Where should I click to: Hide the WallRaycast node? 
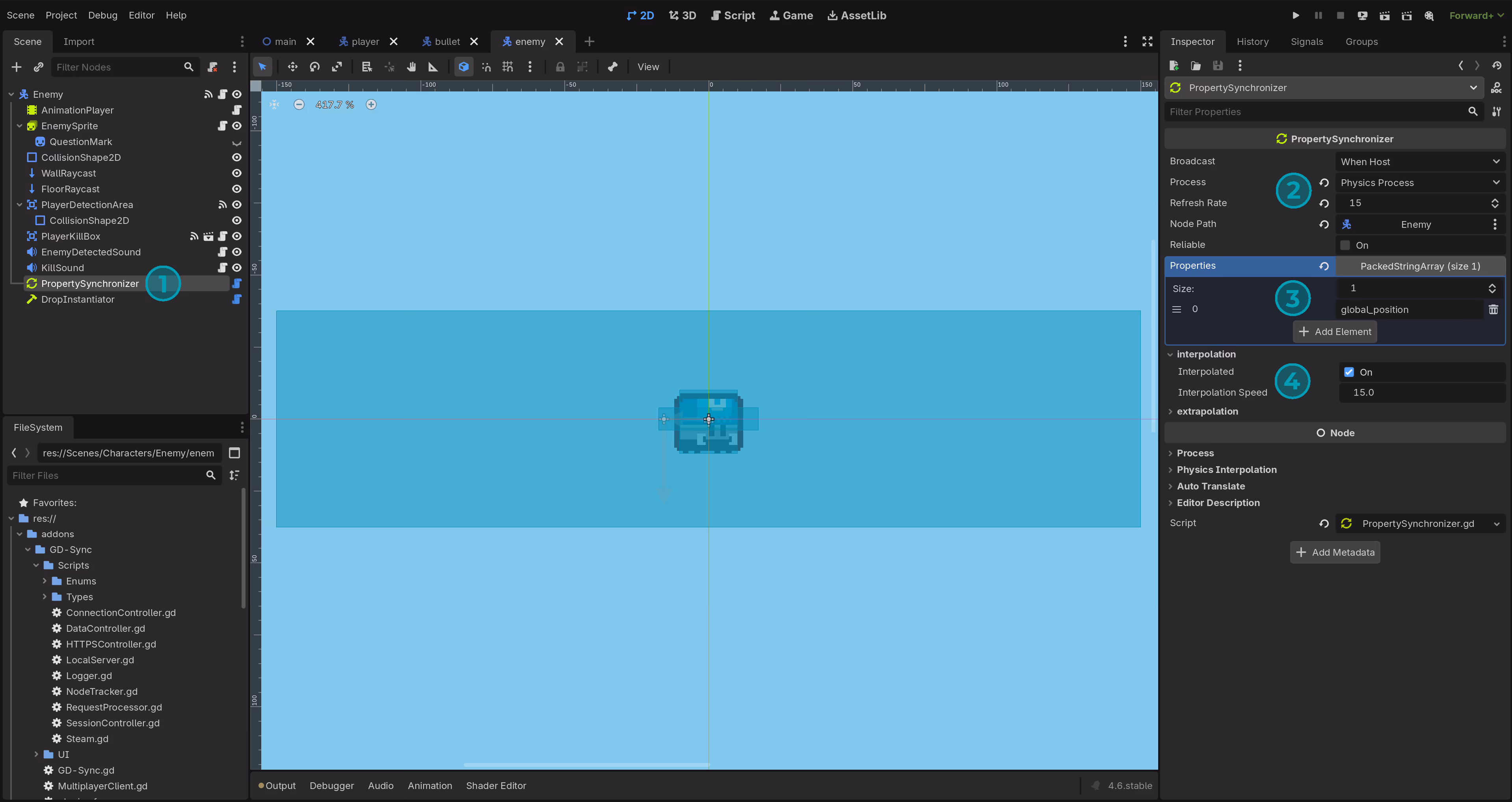[236, 173]
